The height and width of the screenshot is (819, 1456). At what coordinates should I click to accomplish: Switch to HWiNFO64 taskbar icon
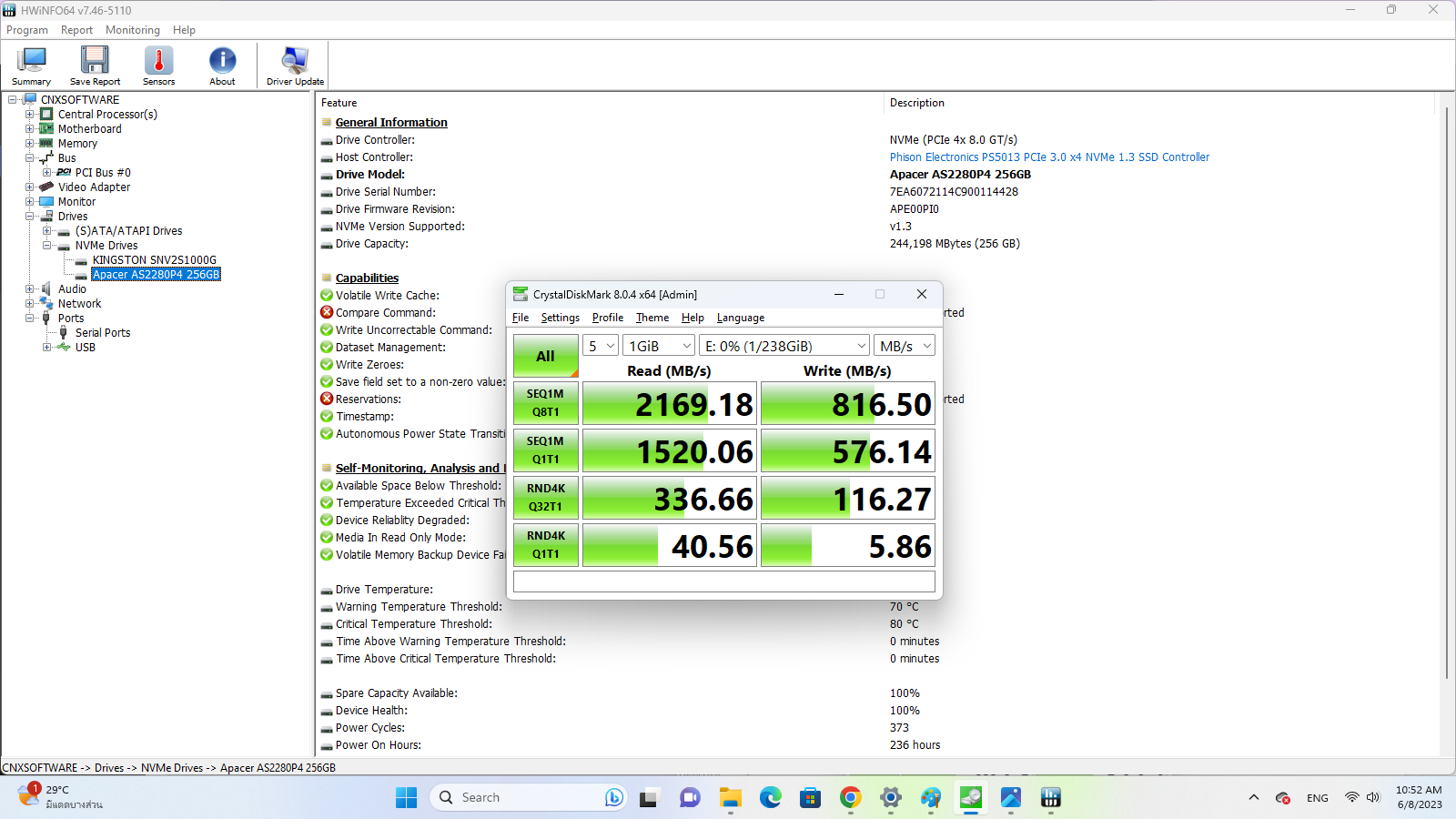click(1051, 798)
